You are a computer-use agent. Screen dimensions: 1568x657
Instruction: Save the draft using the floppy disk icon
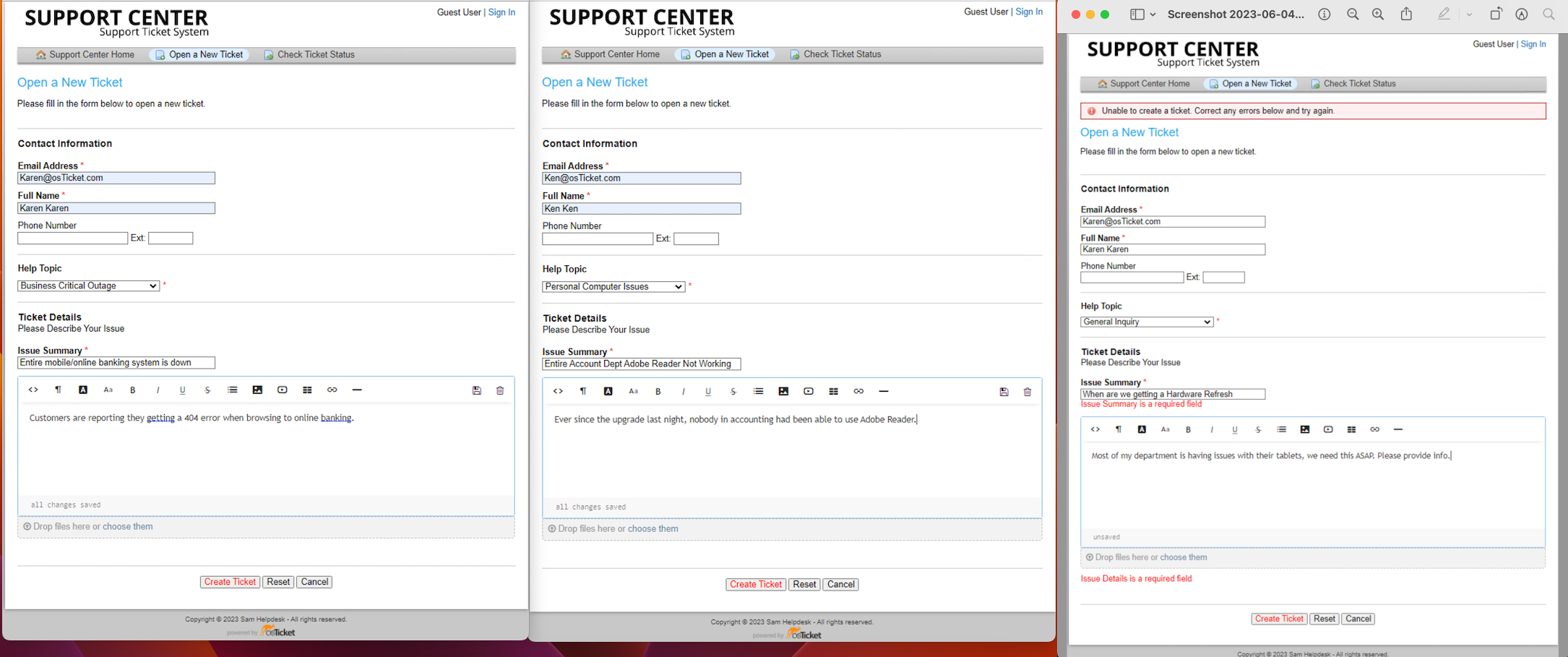[x=476, y=390]
